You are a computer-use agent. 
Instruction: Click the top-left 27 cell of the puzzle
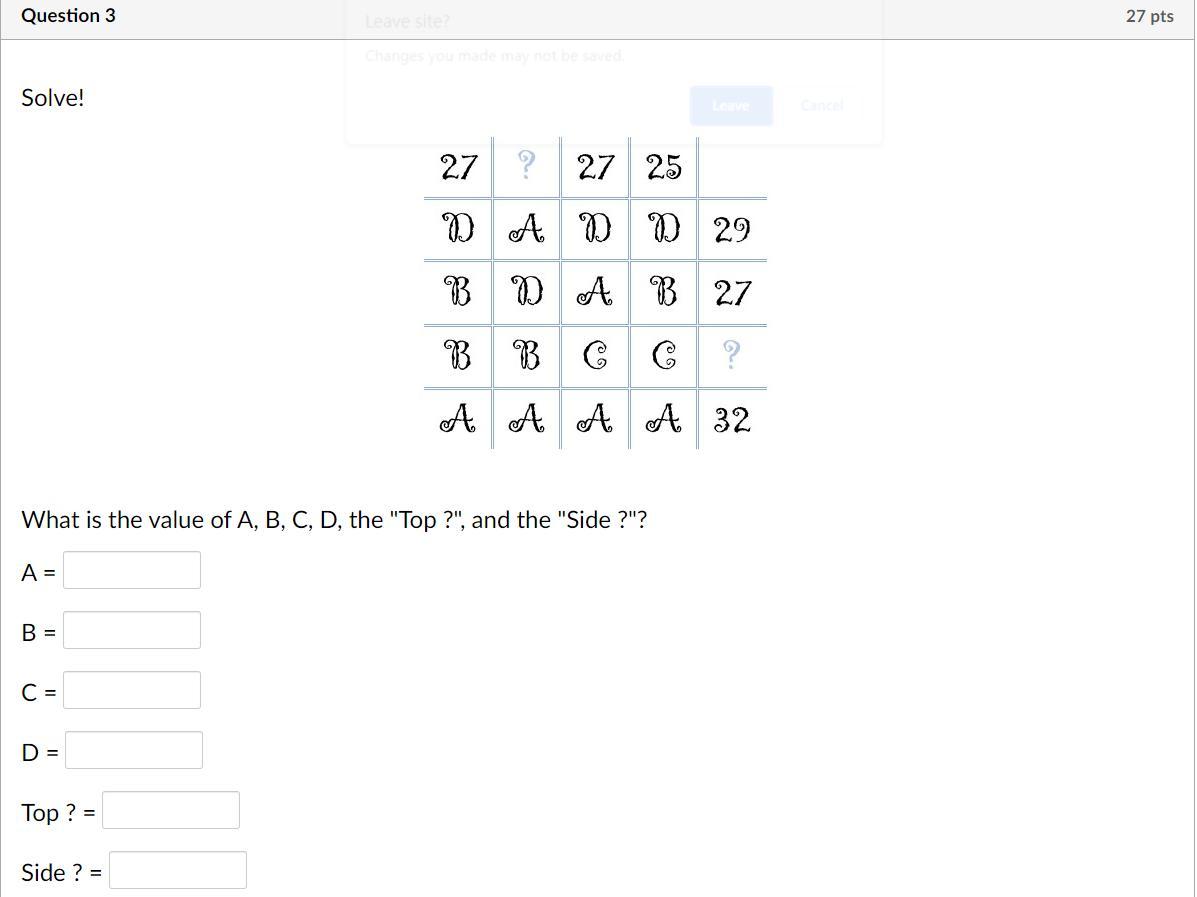(459, 166)
